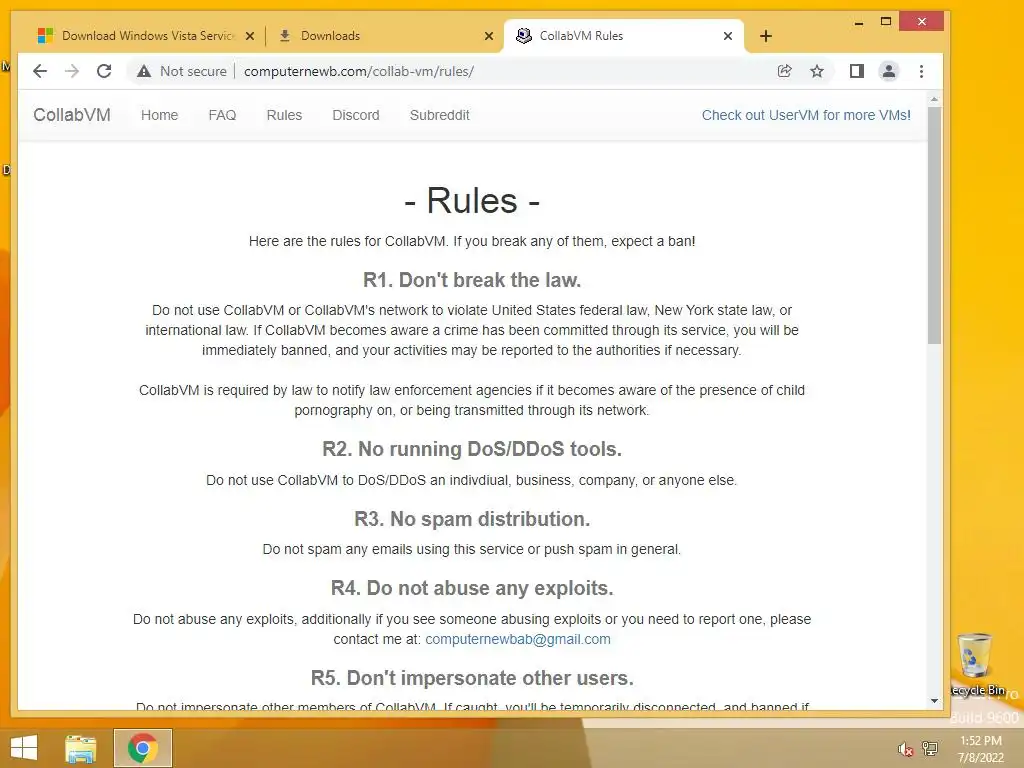The height and width of the screenshot is (768, 1024).
Task: Click the R2. No running DoS/DDoS tools heading
Action: 472,449
